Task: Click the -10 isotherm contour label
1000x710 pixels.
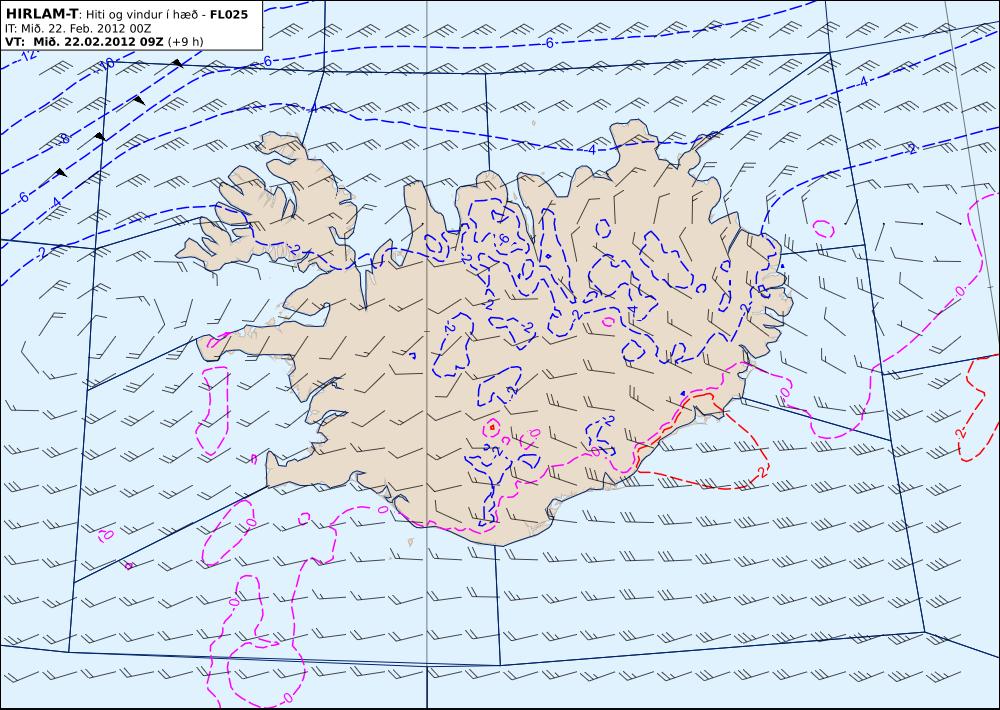Action: (105, 65)
